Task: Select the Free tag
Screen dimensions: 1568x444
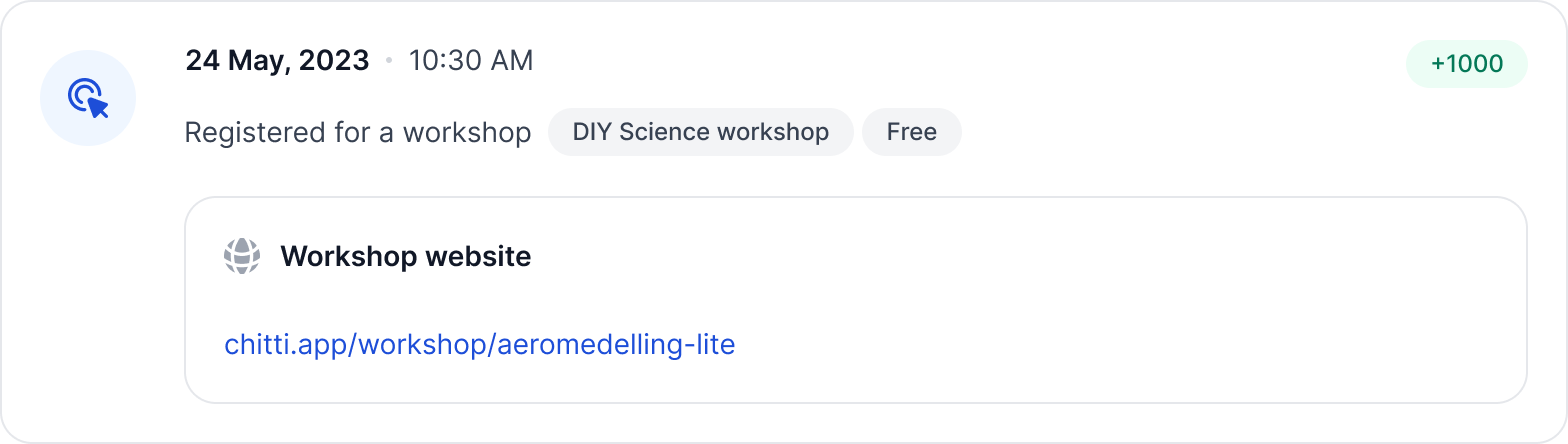Action: pyautogui.click(x=911, y=132)
